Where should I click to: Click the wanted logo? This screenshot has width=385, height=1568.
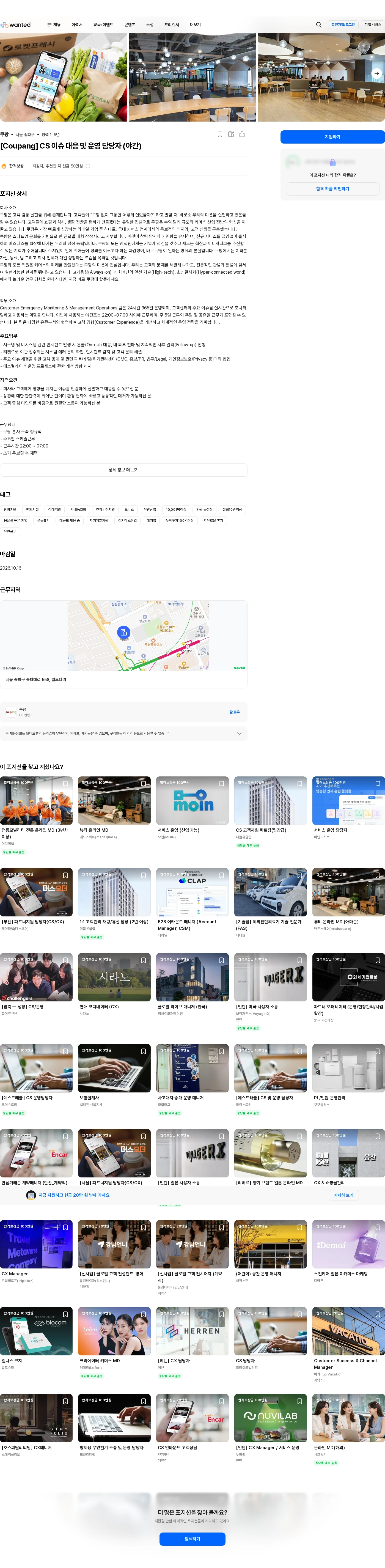pyautogui.click(x=15, y=25)
